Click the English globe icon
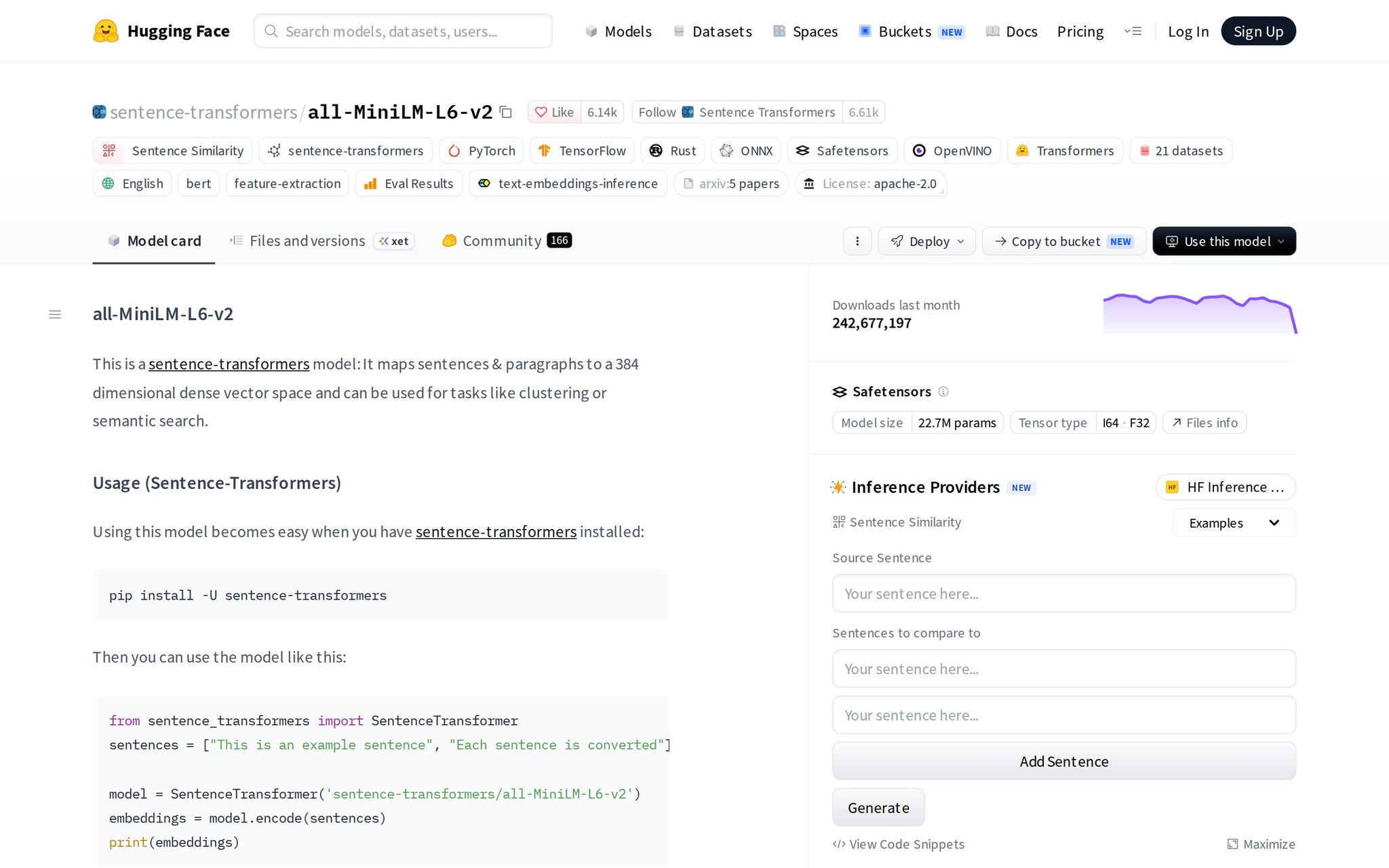The height and width of the screenshot is (868, 1389). click(x=108, y=183)
